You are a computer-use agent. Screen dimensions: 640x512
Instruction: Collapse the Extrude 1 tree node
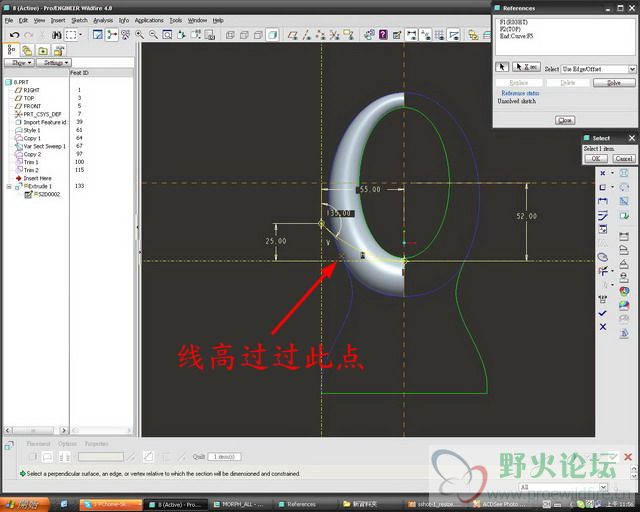[x=9, y=187]
